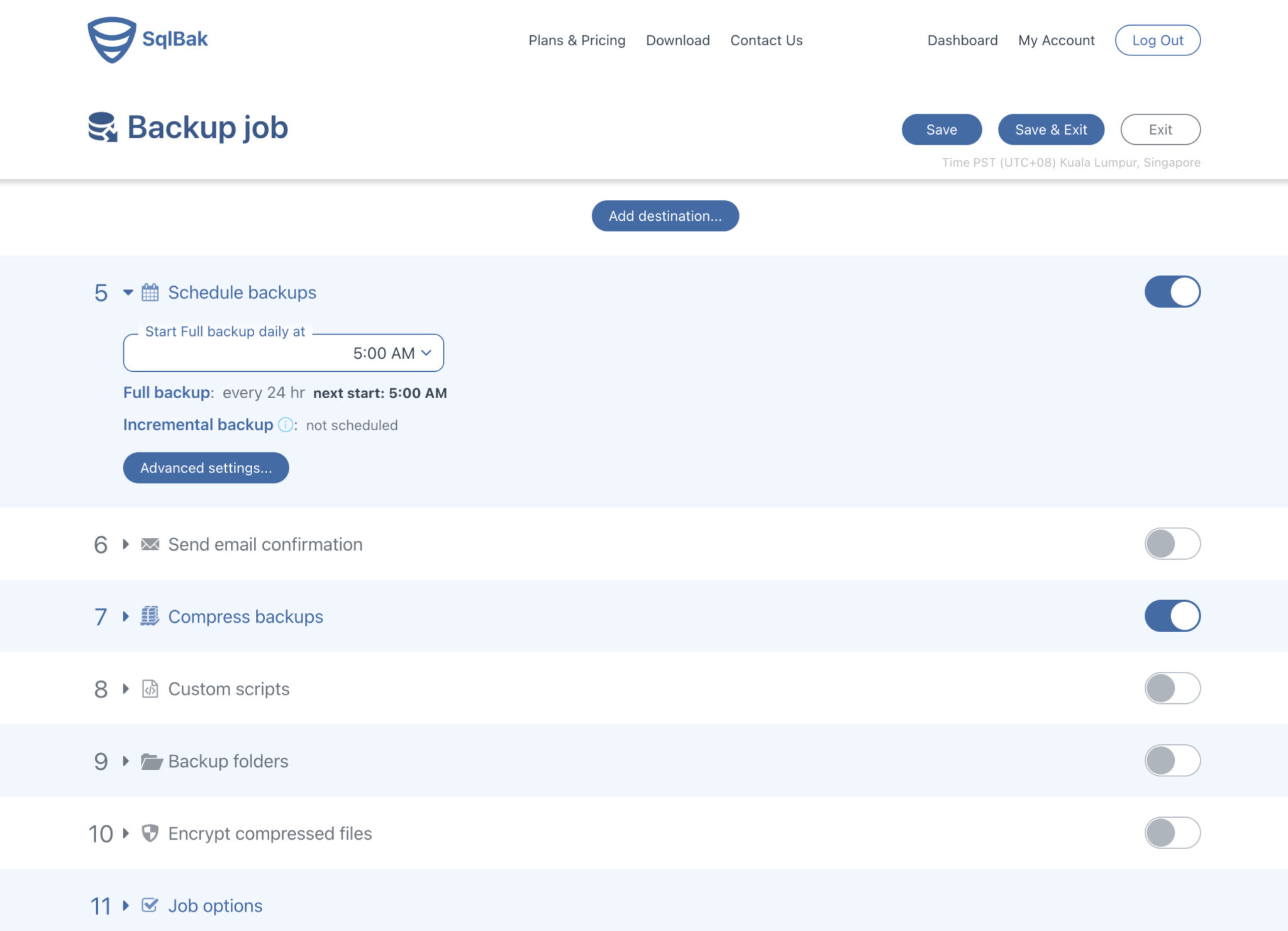The image size is (1288, 931).
Task: Click the envelope icon for email confirmation
Action: (x=150, y=544)
